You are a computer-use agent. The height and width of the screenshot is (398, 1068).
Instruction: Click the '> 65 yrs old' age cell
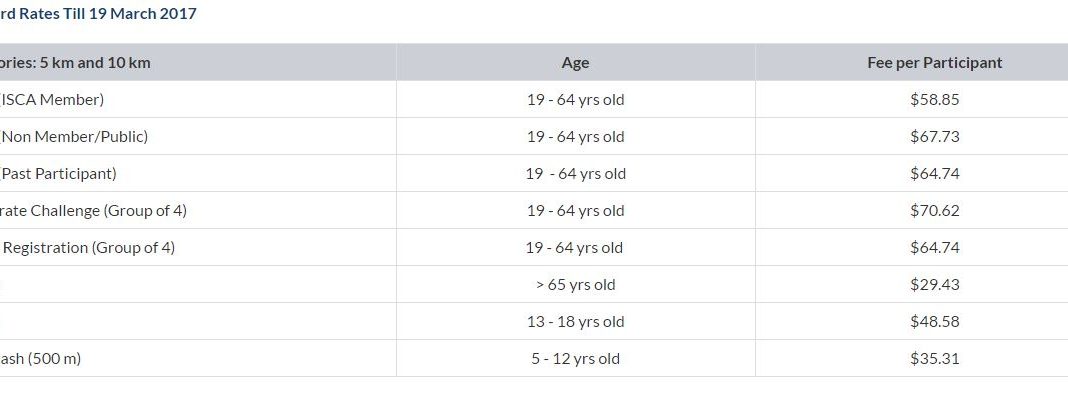pos(576,284)
